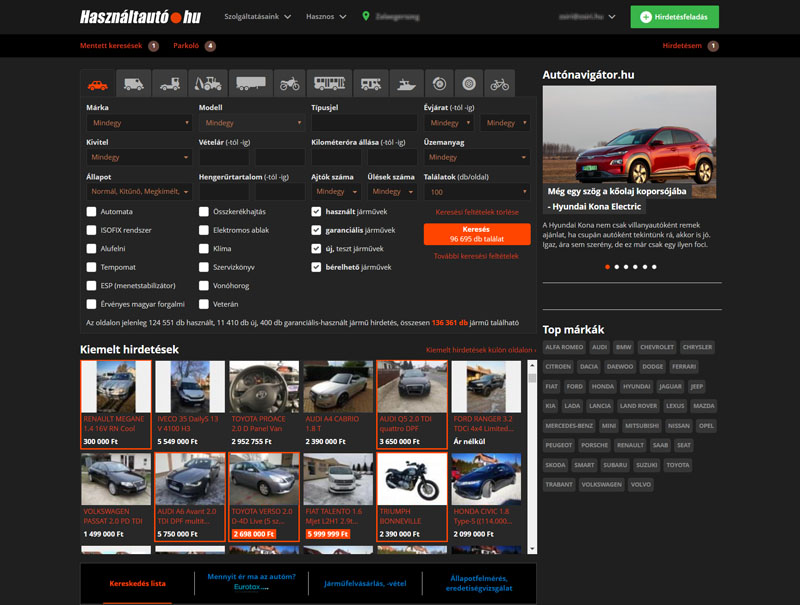Click the Hirdetésem count badge

(713, 46)
